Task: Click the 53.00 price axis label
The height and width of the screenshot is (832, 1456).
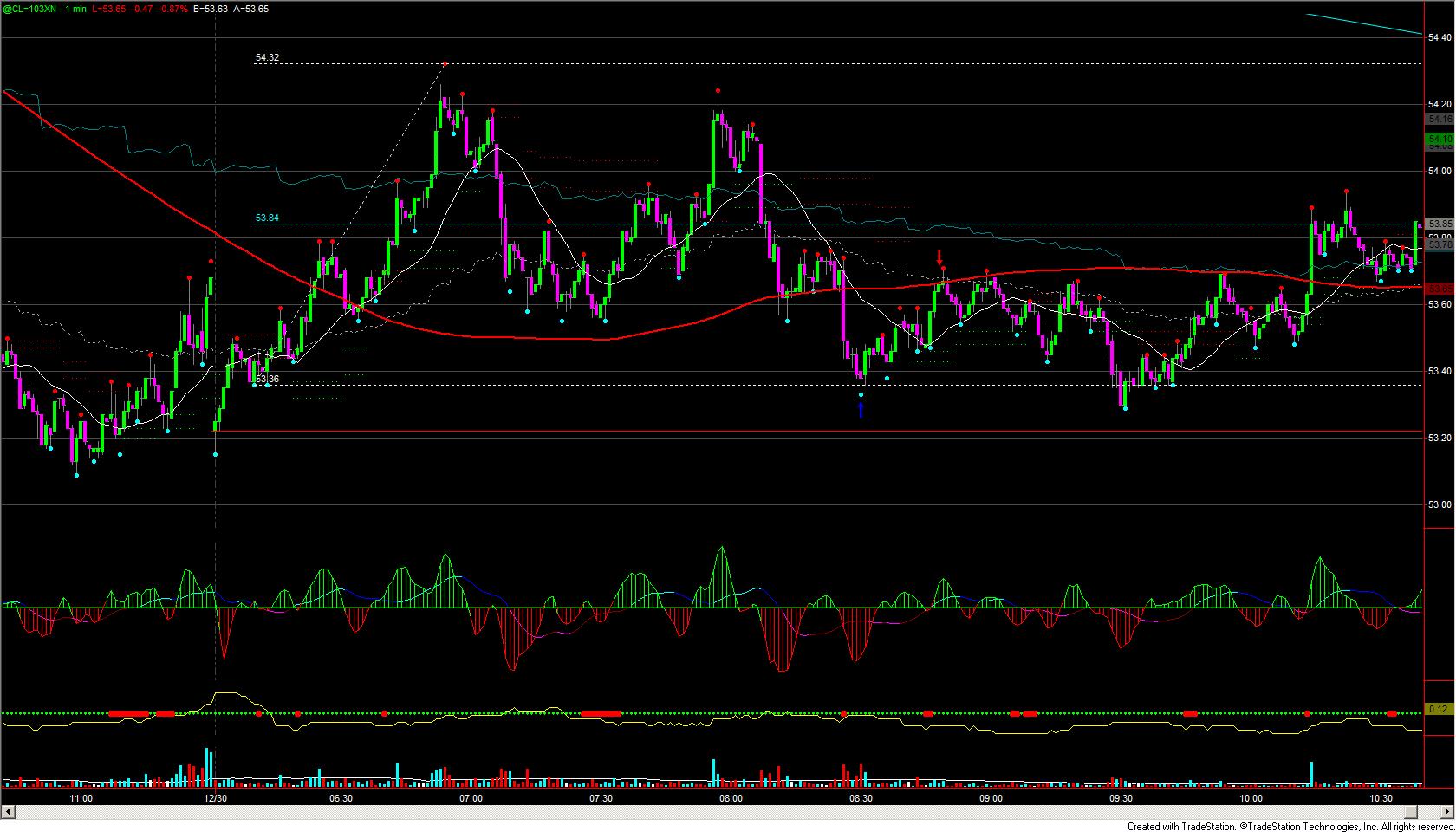Action: click(x=1440, y=504)
